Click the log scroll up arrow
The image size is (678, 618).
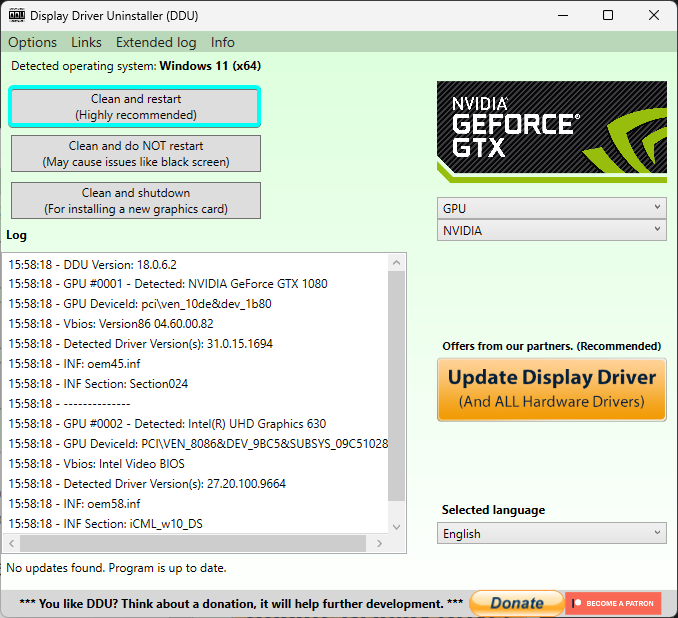(x=397, y=263)
